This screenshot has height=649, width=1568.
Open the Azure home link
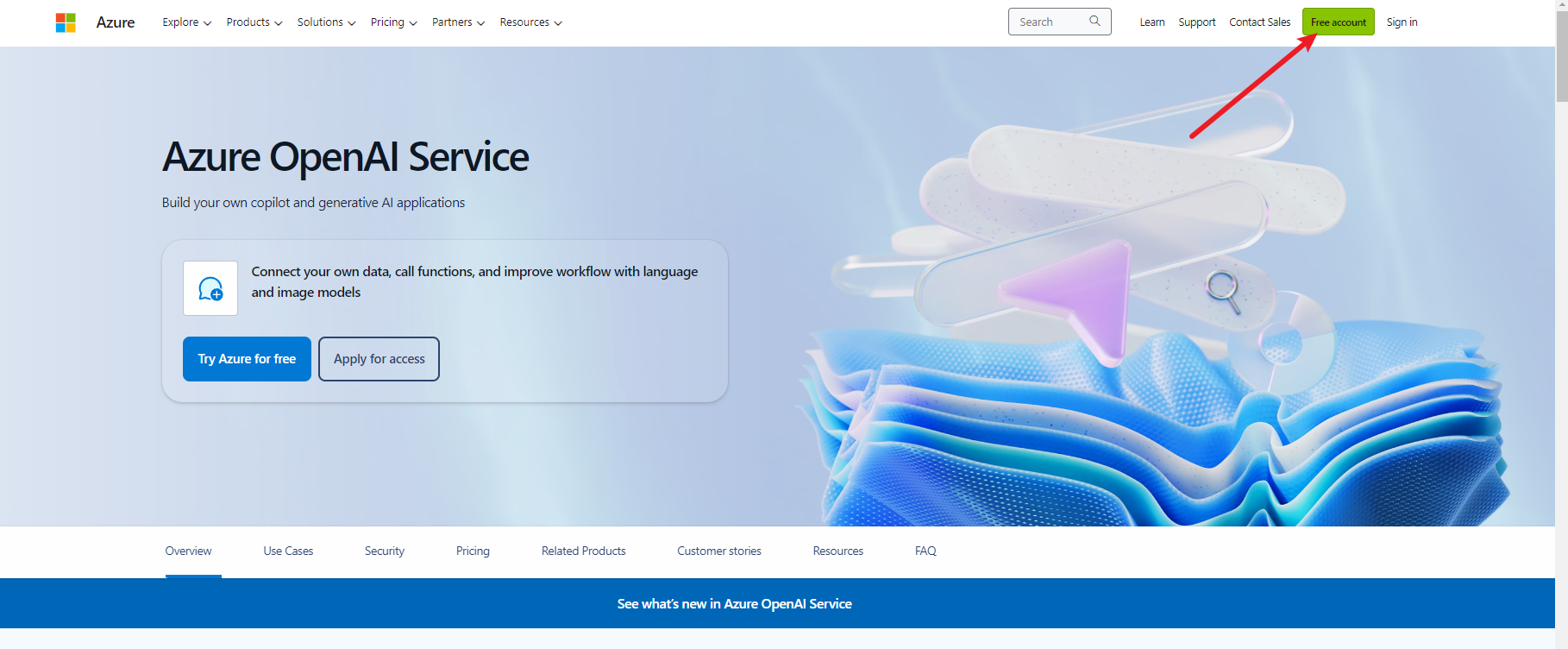coord(116,22)
